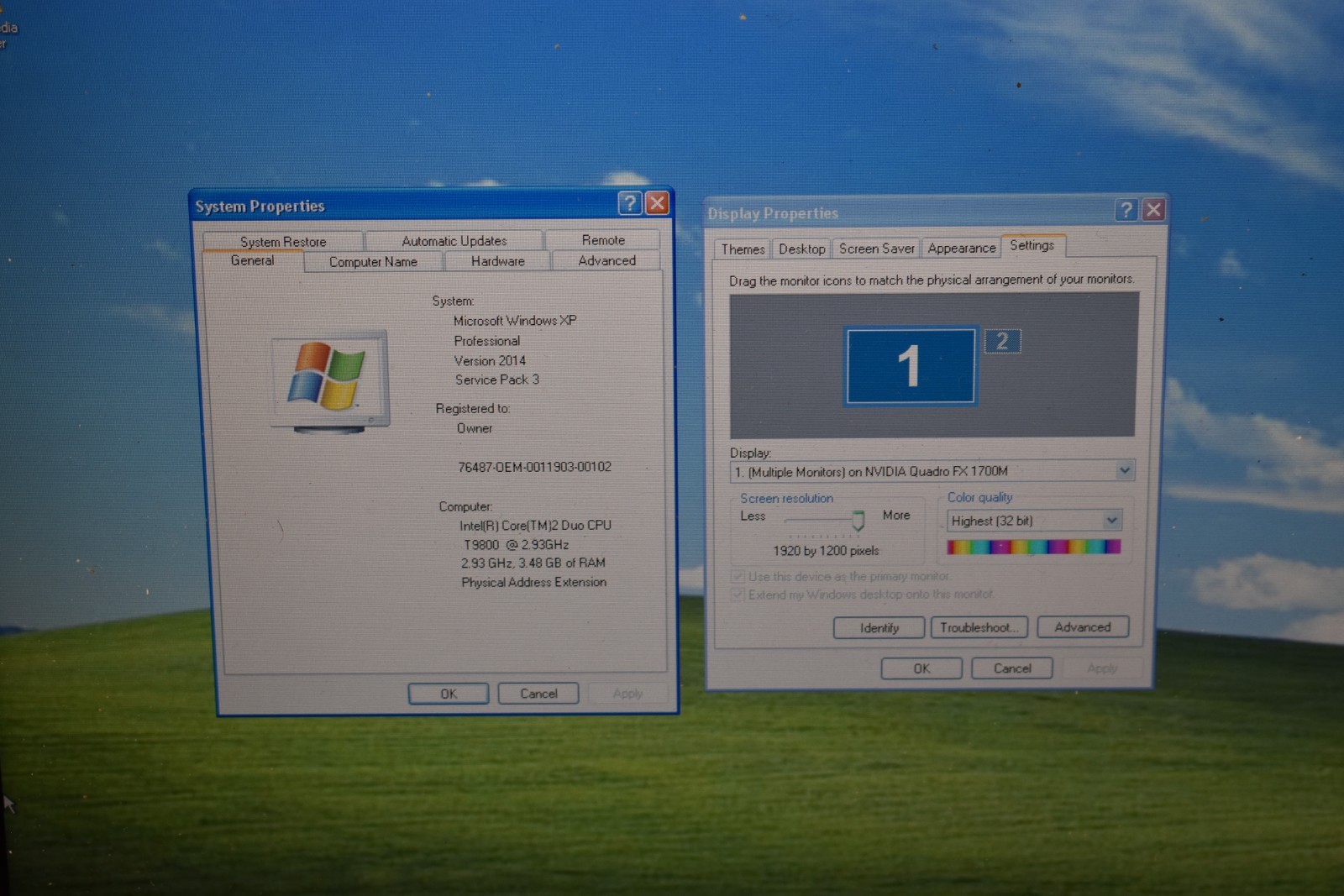Viewport: 1344px width, 896px height.
Task: Close the System Properties window
Action: pos(657,202)
